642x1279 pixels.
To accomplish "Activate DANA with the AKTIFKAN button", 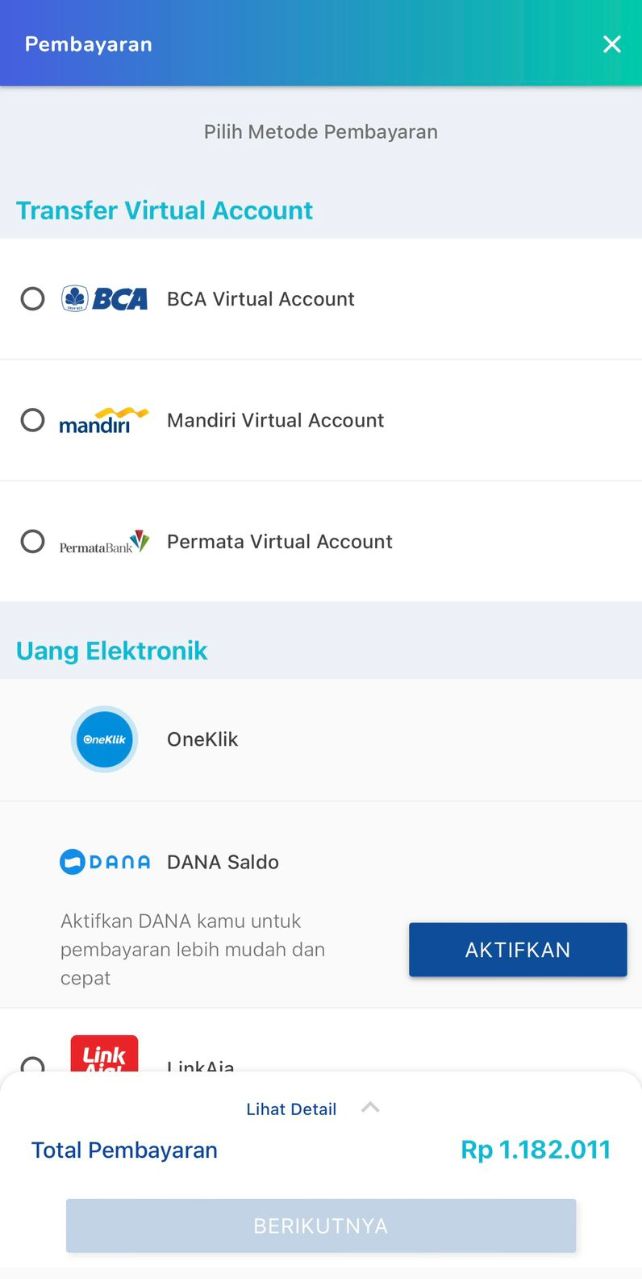I will tap(518, 950).
